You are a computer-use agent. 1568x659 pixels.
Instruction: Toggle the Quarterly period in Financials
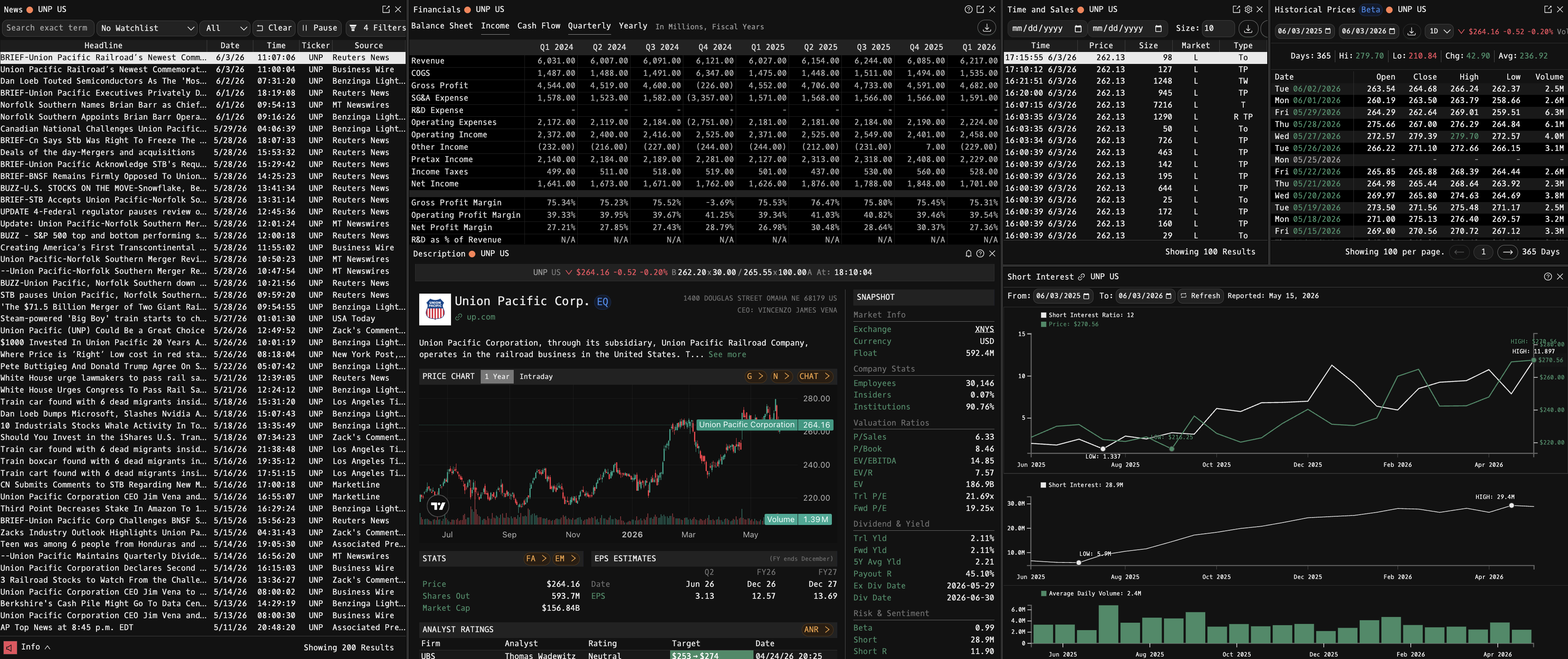(588, 26)
